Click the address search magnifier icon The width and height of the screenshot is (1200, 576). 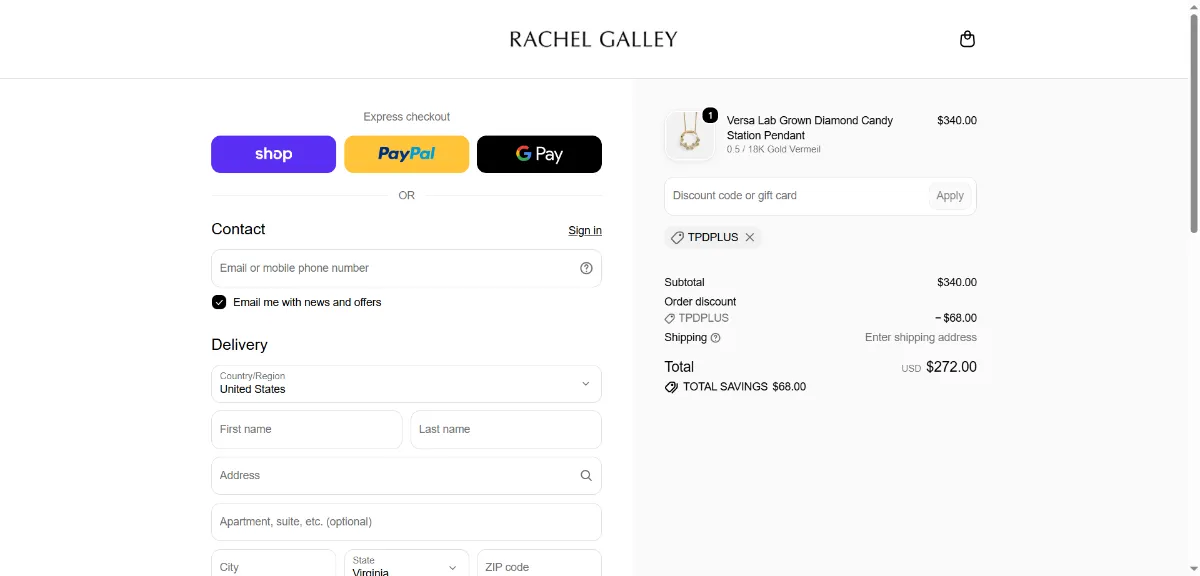586,476
